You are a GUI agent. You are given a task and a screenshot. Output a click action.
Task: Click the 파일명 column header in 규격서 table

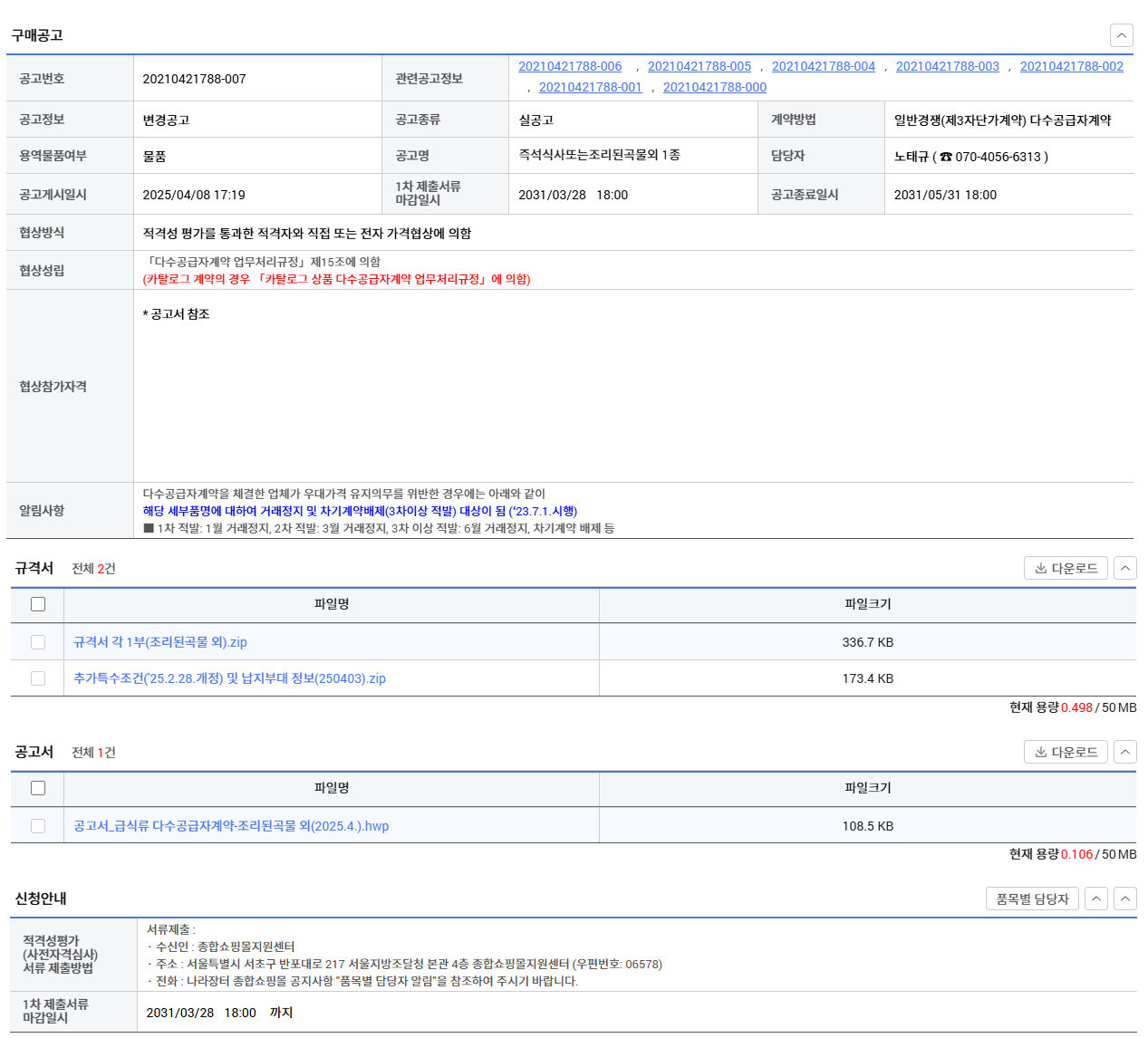(x=332, y=604)
